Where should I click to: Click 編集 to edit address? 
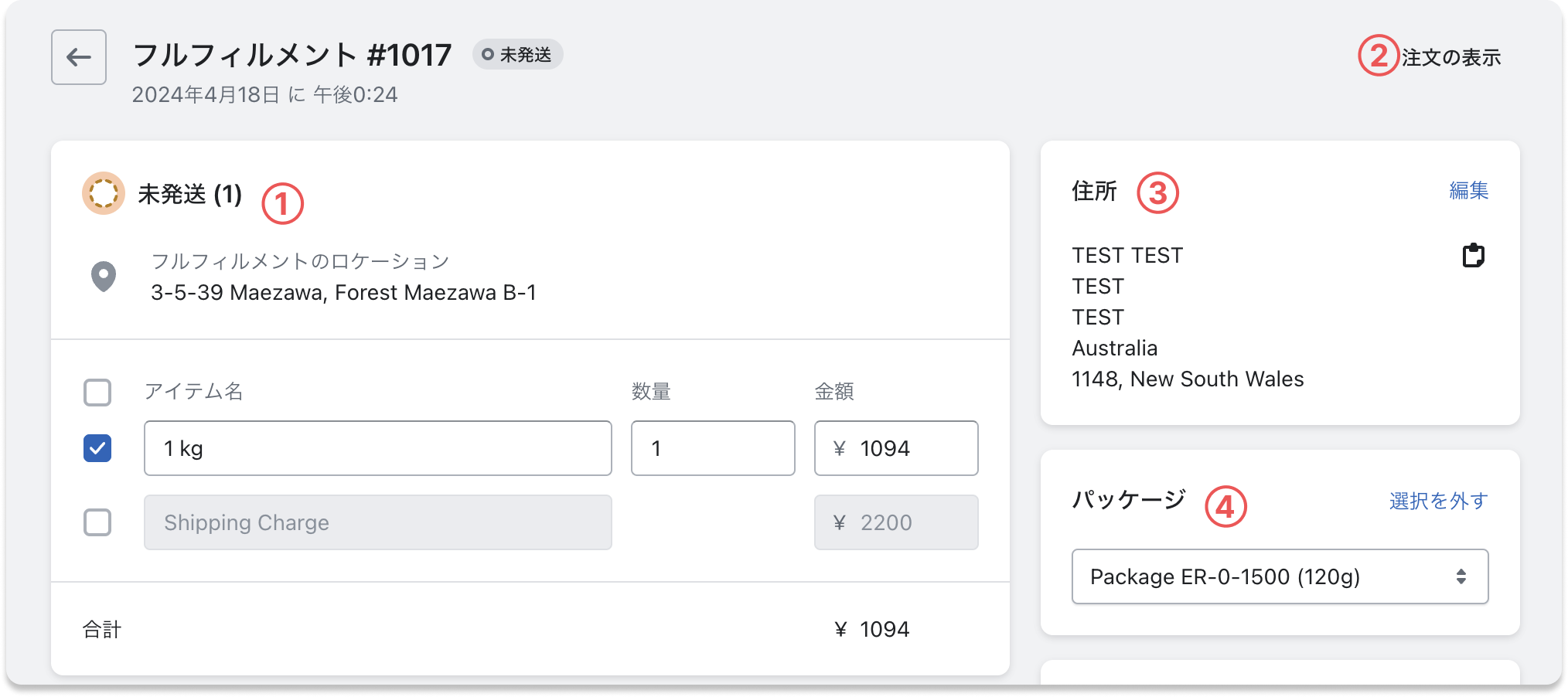click(1468, 191)
